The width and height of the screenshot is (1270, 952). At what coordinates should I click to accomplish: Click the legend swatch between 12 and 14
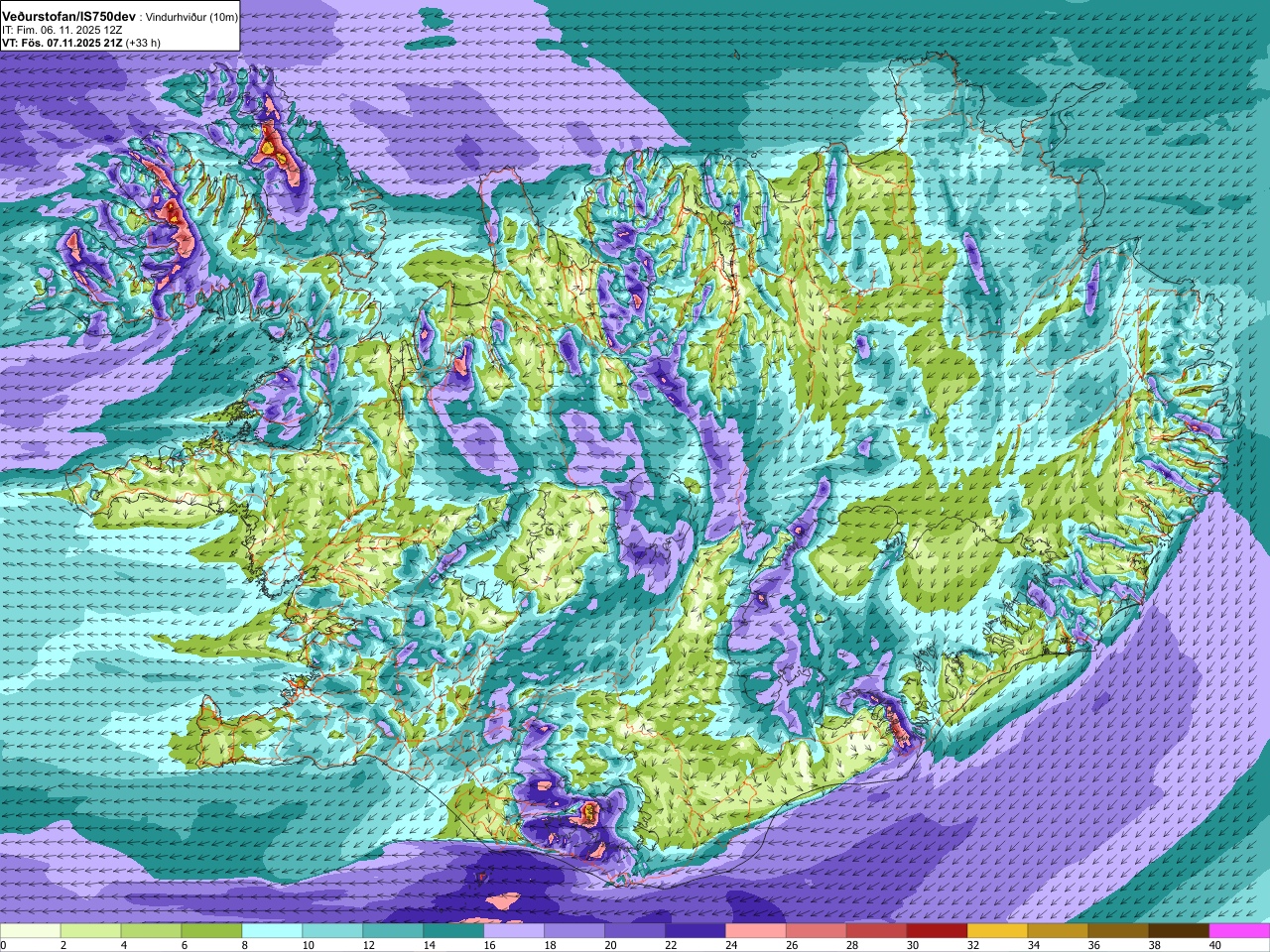394,931
